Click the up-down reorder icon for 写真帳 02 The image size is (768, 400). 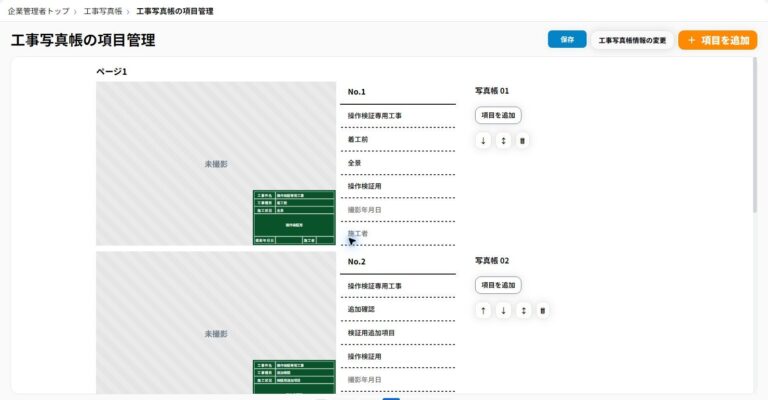523,310
